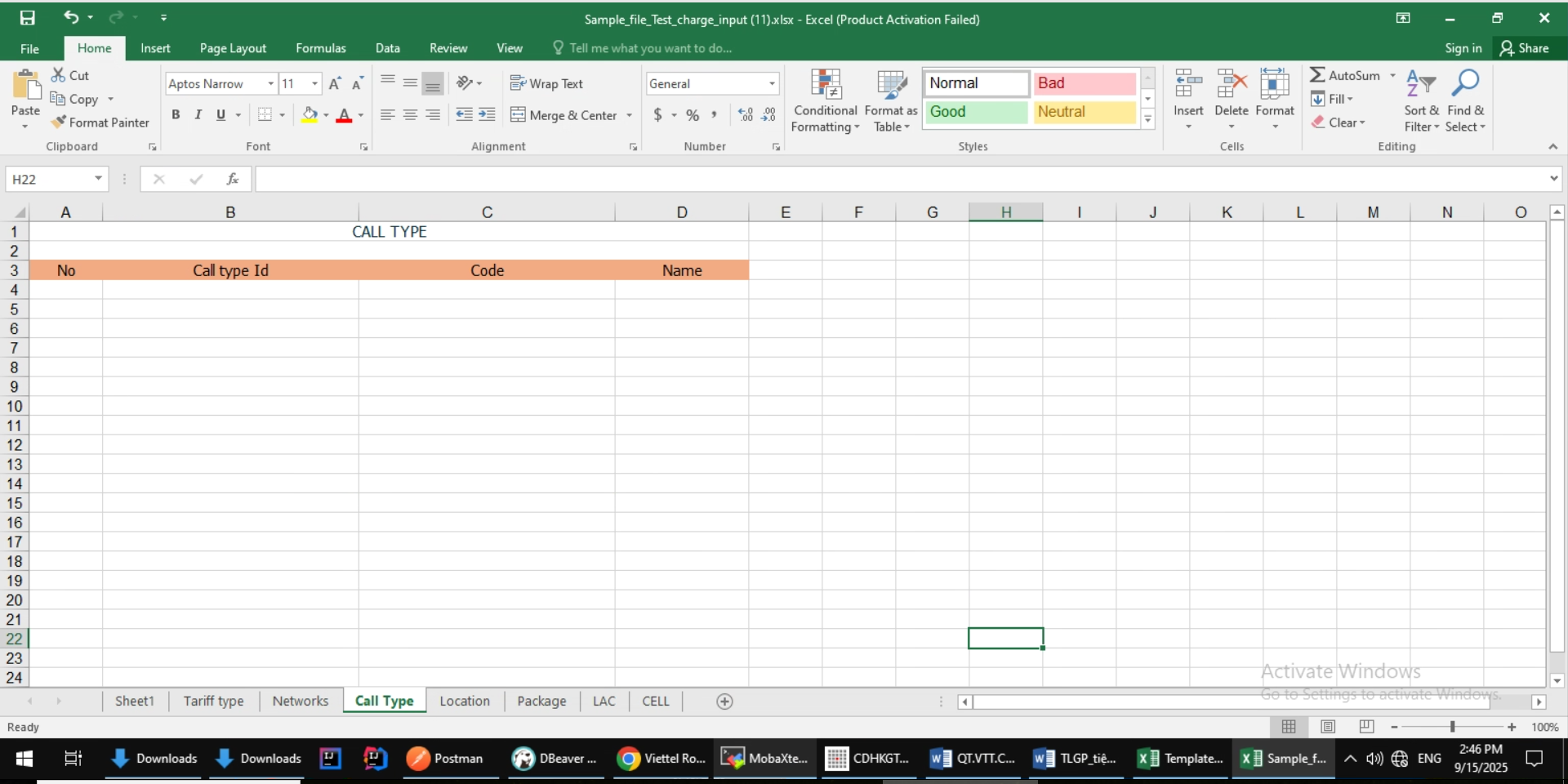This screenshot has width=1568, height=784.
Task: Open the Name Box dropdown arrow
Action: tap(98, 179)
